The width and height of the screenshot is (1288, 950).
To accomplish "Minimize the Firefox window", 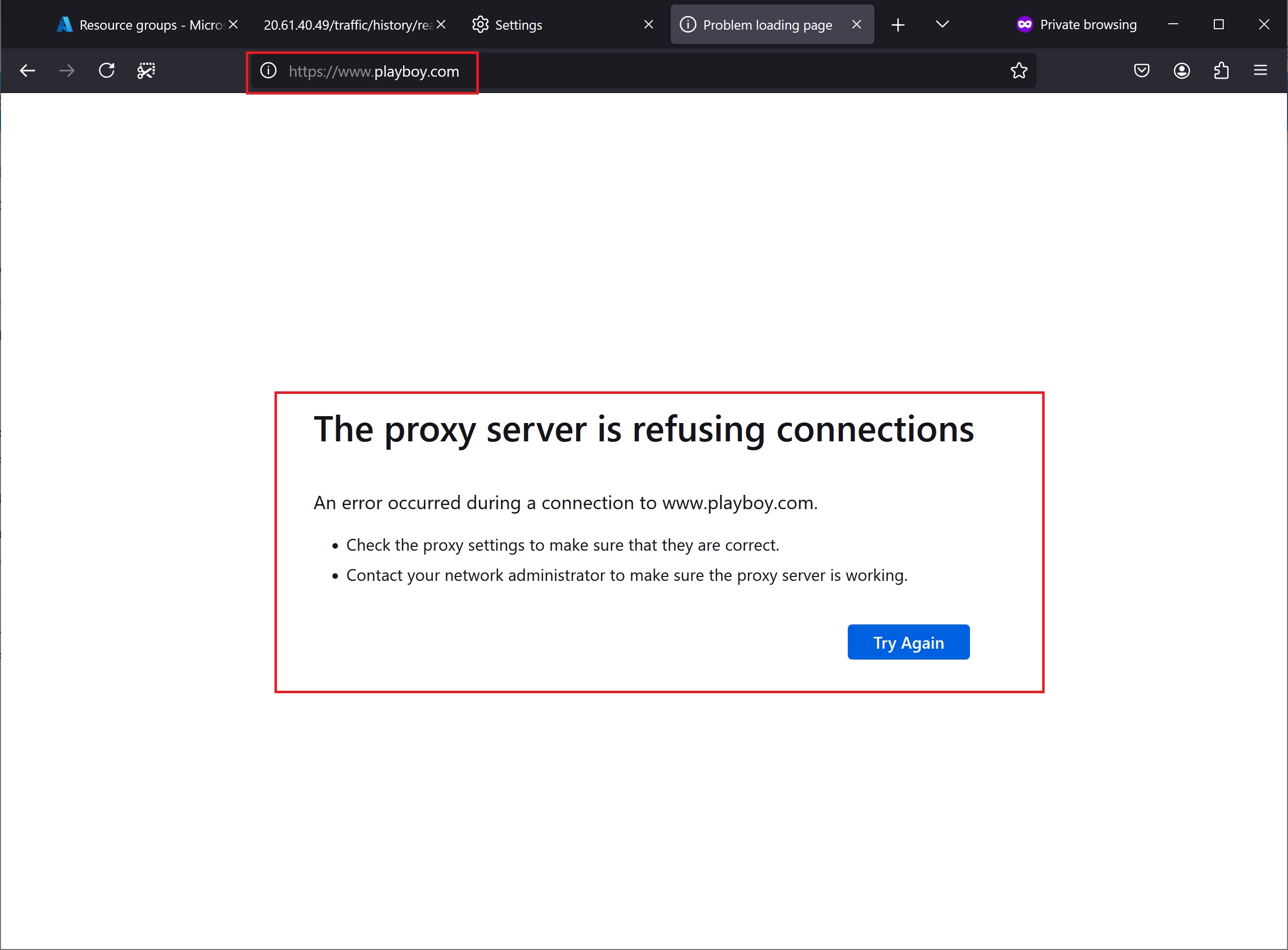I will (x=1173, y=25).
